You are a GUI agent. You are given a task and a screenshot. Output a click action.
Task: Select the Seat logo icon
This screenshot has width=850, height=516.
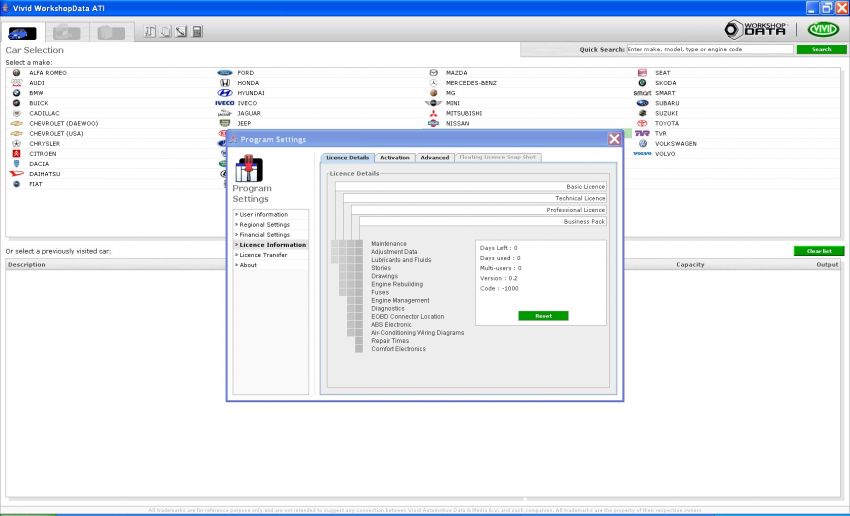(642, 73)
